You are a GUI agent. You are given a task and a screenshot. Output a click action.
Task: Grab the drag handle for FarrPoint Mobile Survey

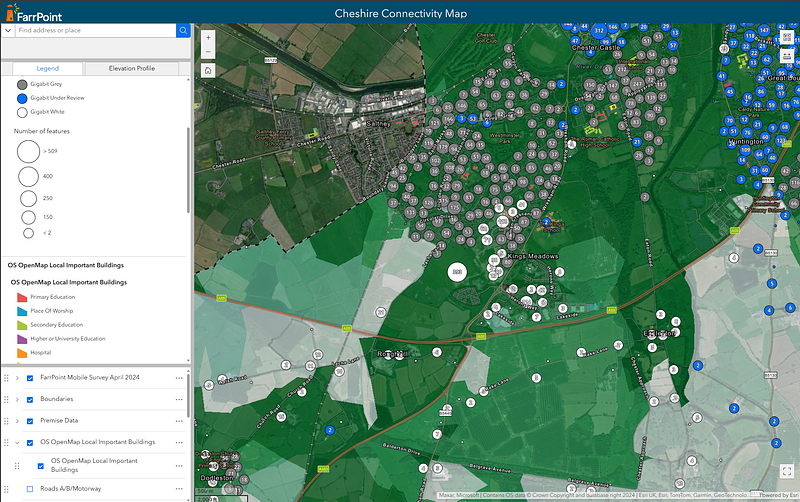[x=7, y=378]
